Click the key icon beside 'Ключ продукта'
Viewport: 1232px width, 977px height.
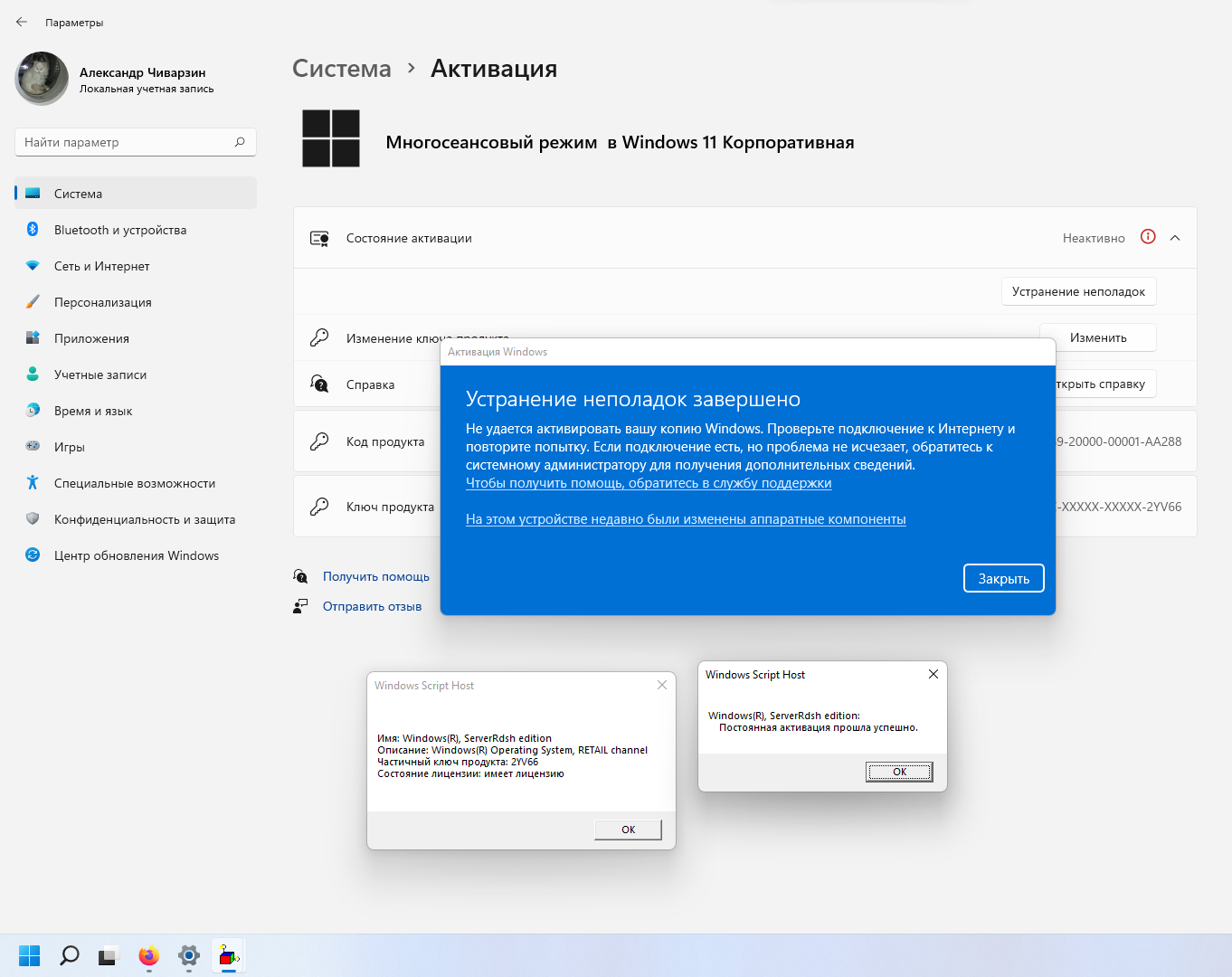pyautogui.click(x=319, y=507)
